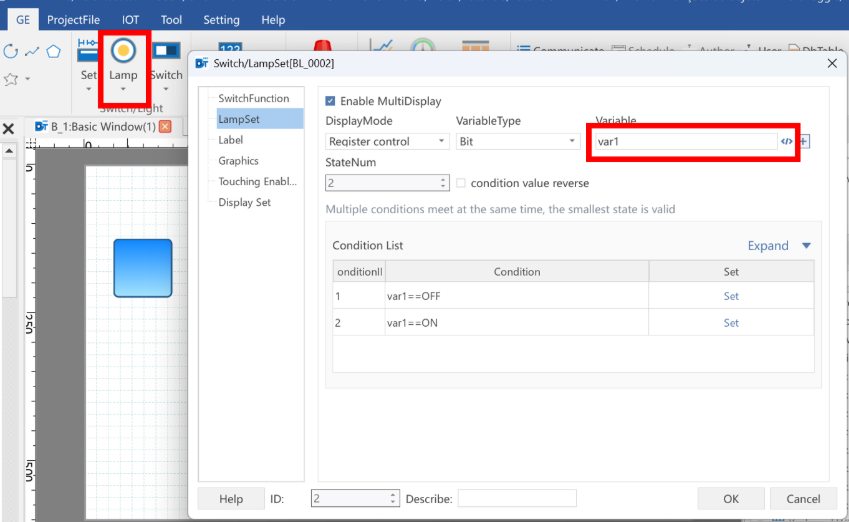Open the dropdown arrow under Switch
The height and width of the screenshot is (522, 849).
pyautogui.click(x=166, y=89)
